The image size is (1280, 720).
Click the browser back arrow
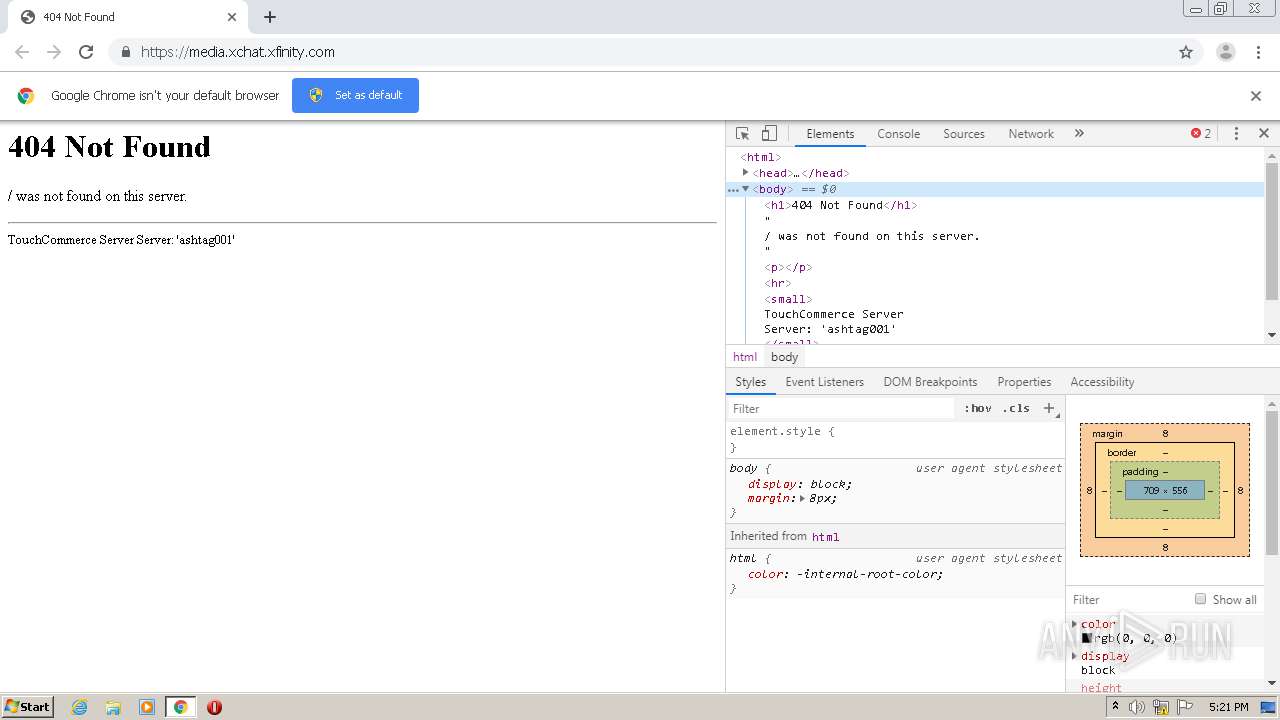pos(22,52)
